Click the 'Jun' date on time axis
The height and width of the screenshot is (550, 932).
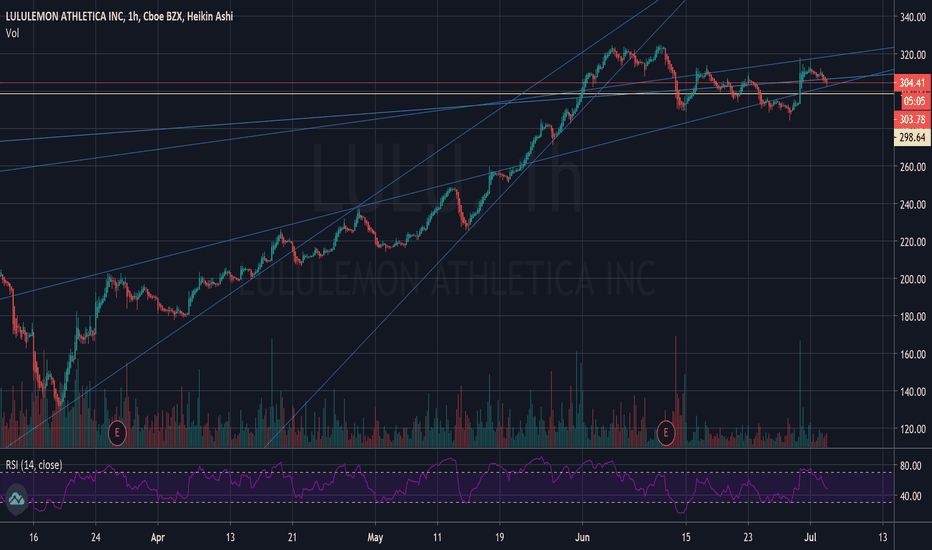tap(582, 538)
